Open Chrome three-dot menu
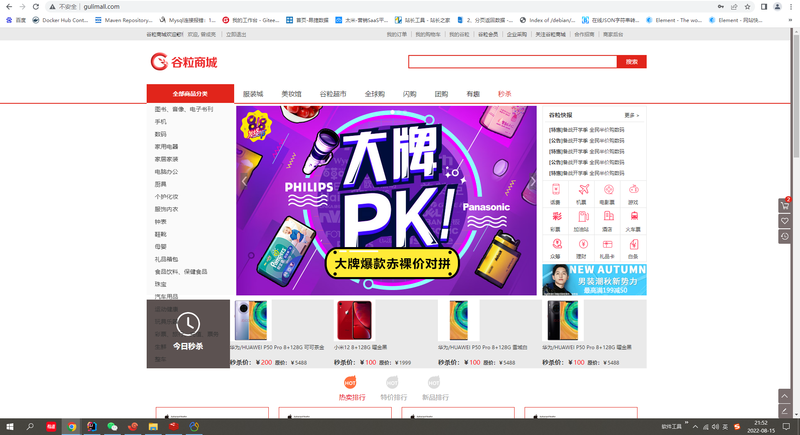The image size is (800, 435). pos(790,7)
